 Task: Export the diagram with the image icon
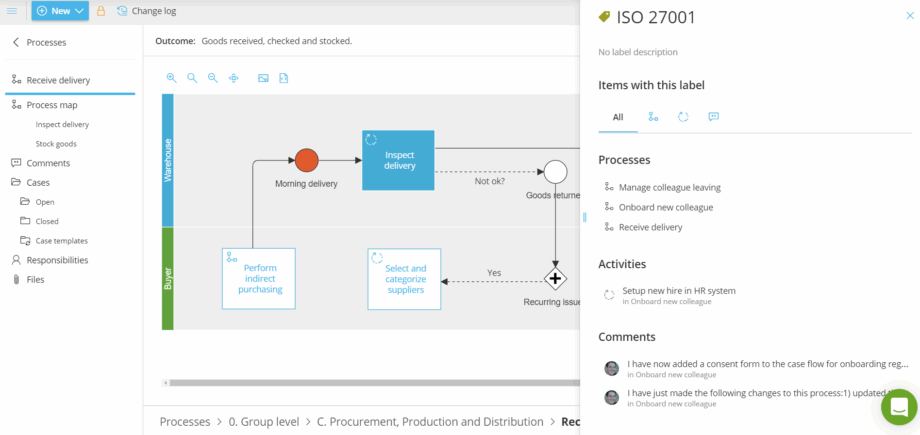[x=263, y=78]
